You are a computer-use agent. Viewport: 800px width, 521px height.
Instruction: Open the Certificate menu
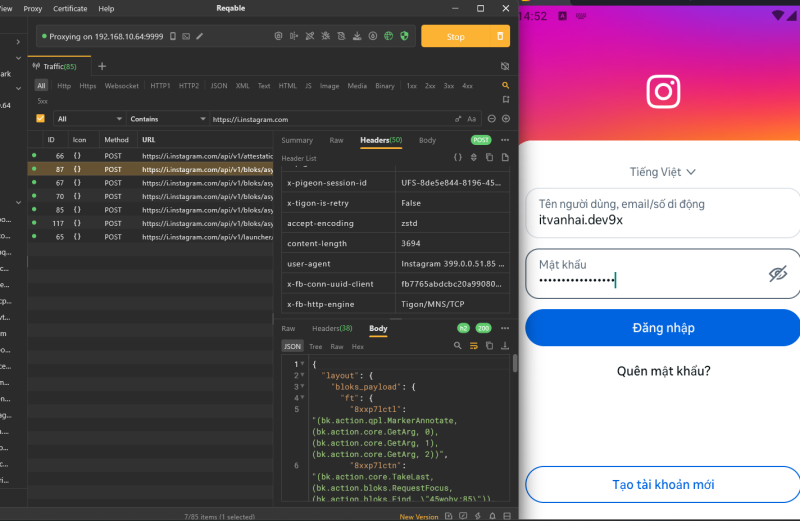pyautogui.click(x=69, y=8)
